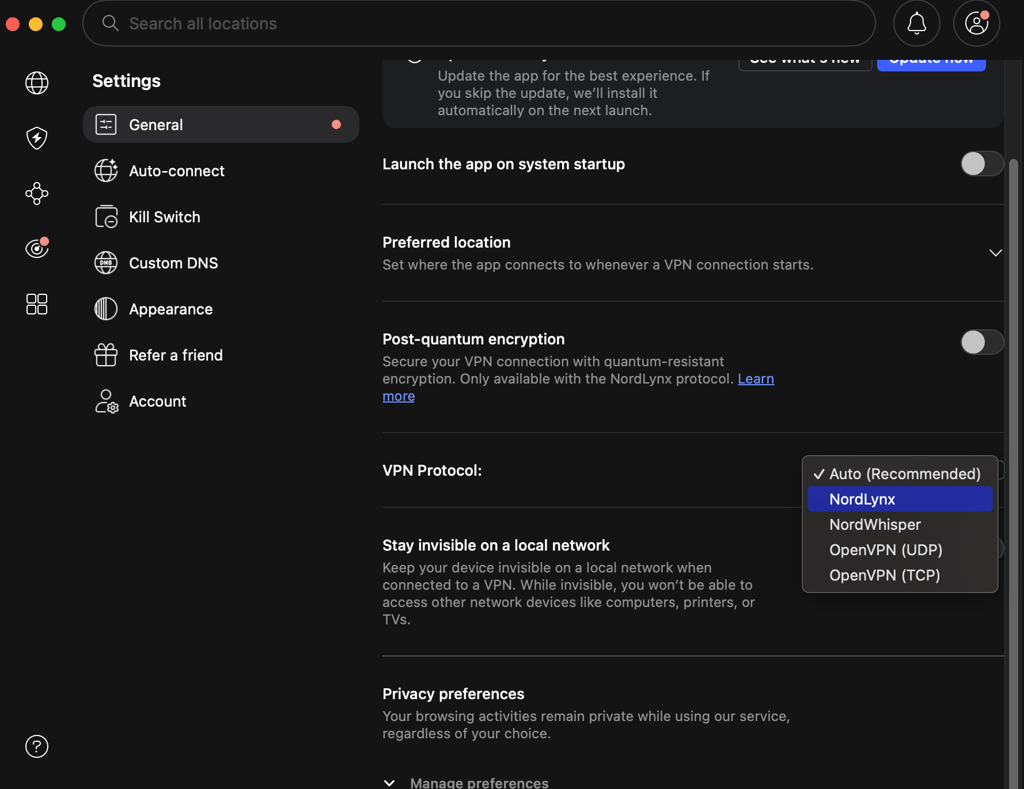The height and width of the screenshot is (789, 1024).
Task: Open Kill Switch settings section
Action: tap(221, 217)
